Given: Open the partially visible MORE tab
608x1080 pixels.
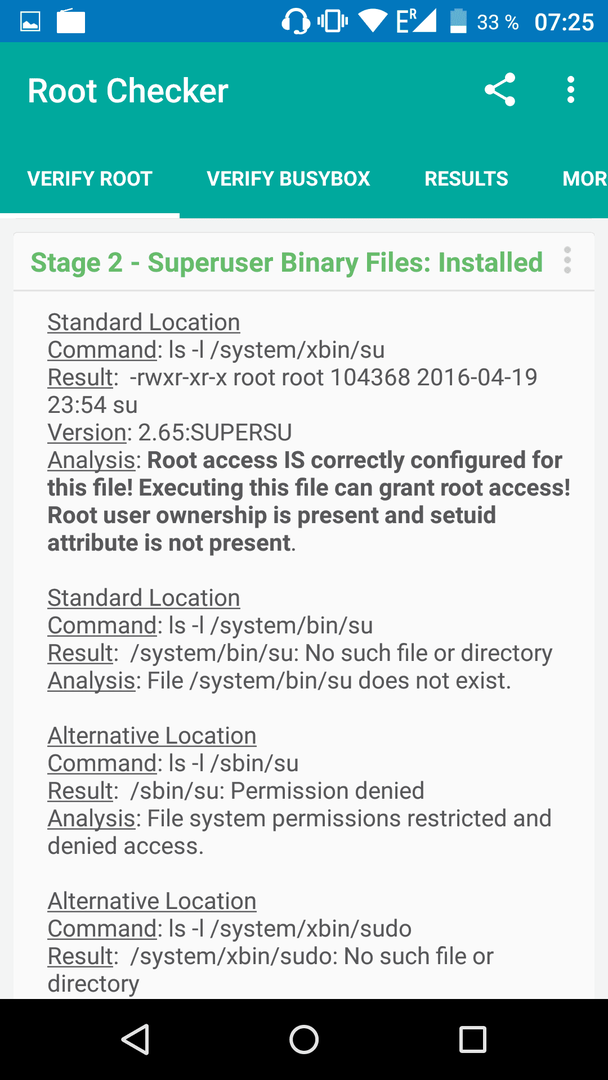Looking at the screenshot, I should (585, 179).
